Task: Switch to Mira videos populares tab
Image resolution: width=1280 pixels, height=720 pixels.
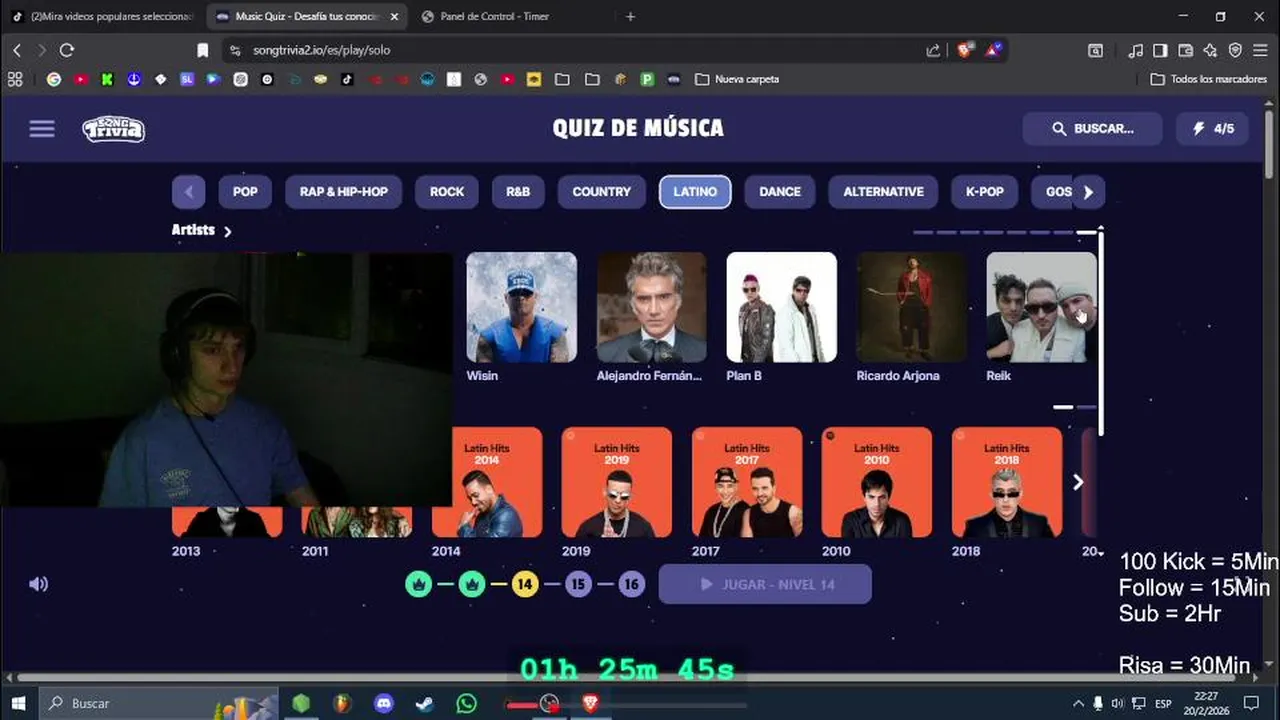Action: tap(103, 17)
